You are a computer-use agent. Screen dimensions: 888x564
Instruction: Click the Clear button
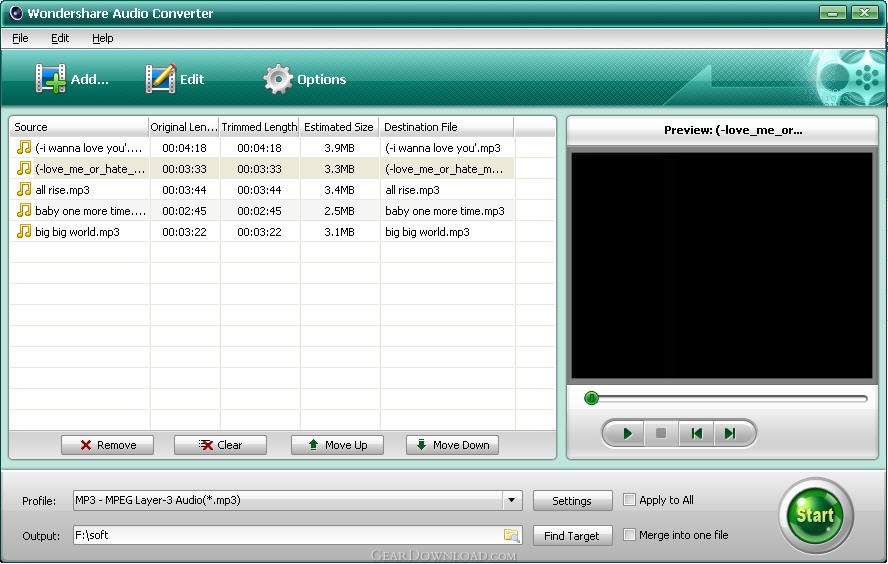coord(220,445)
